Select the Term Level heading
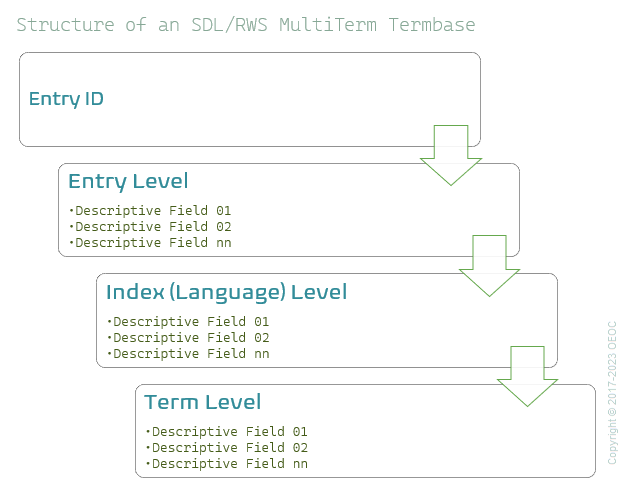 click(202, 402)
